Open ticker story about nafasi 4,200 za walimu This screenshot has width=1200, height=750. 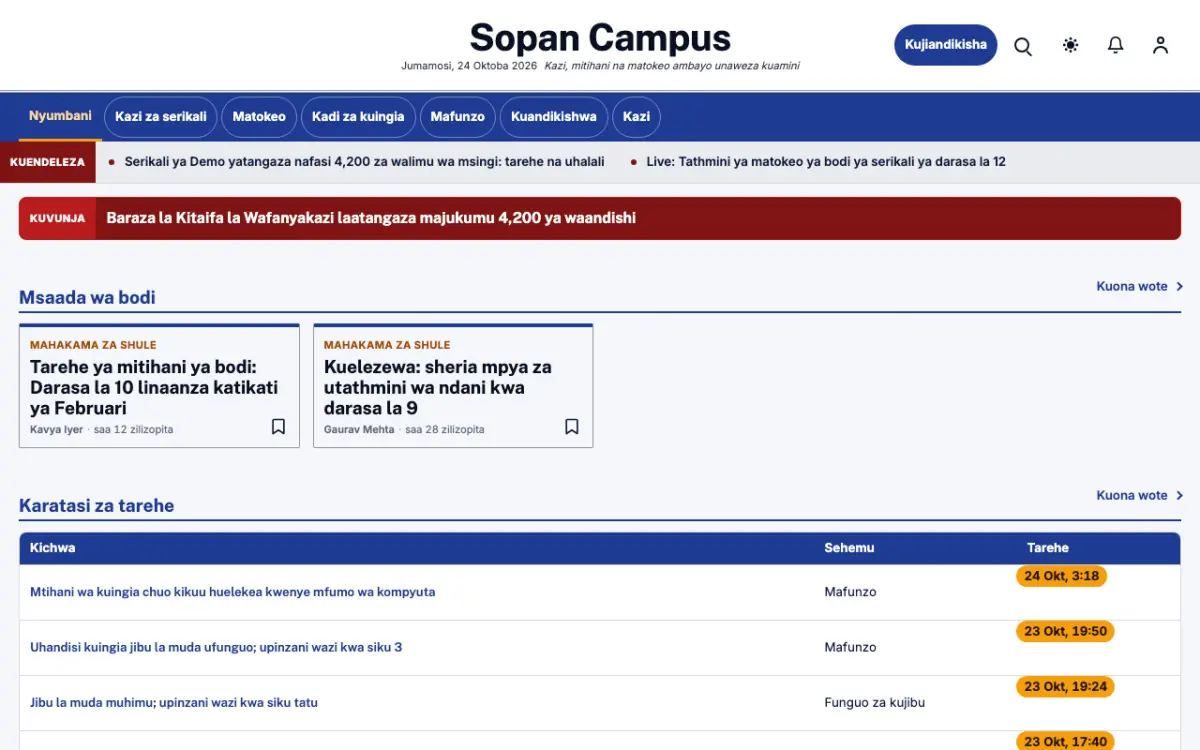click(x=364, y=162)
